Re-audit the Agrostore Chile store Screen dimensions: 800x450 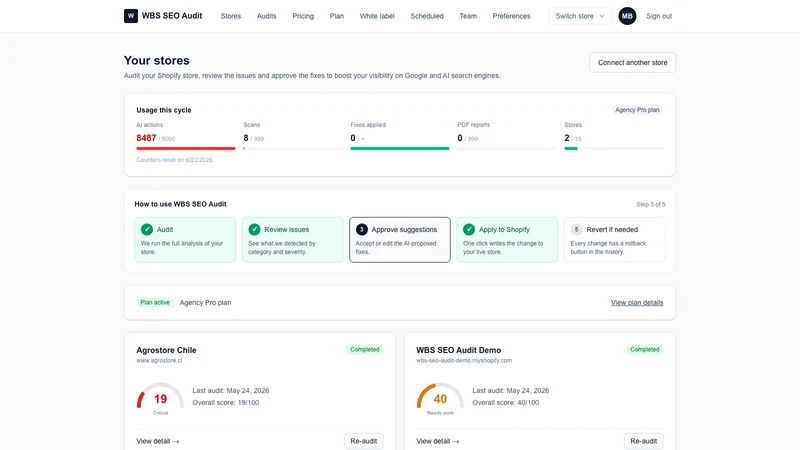[x=364, y=441]
